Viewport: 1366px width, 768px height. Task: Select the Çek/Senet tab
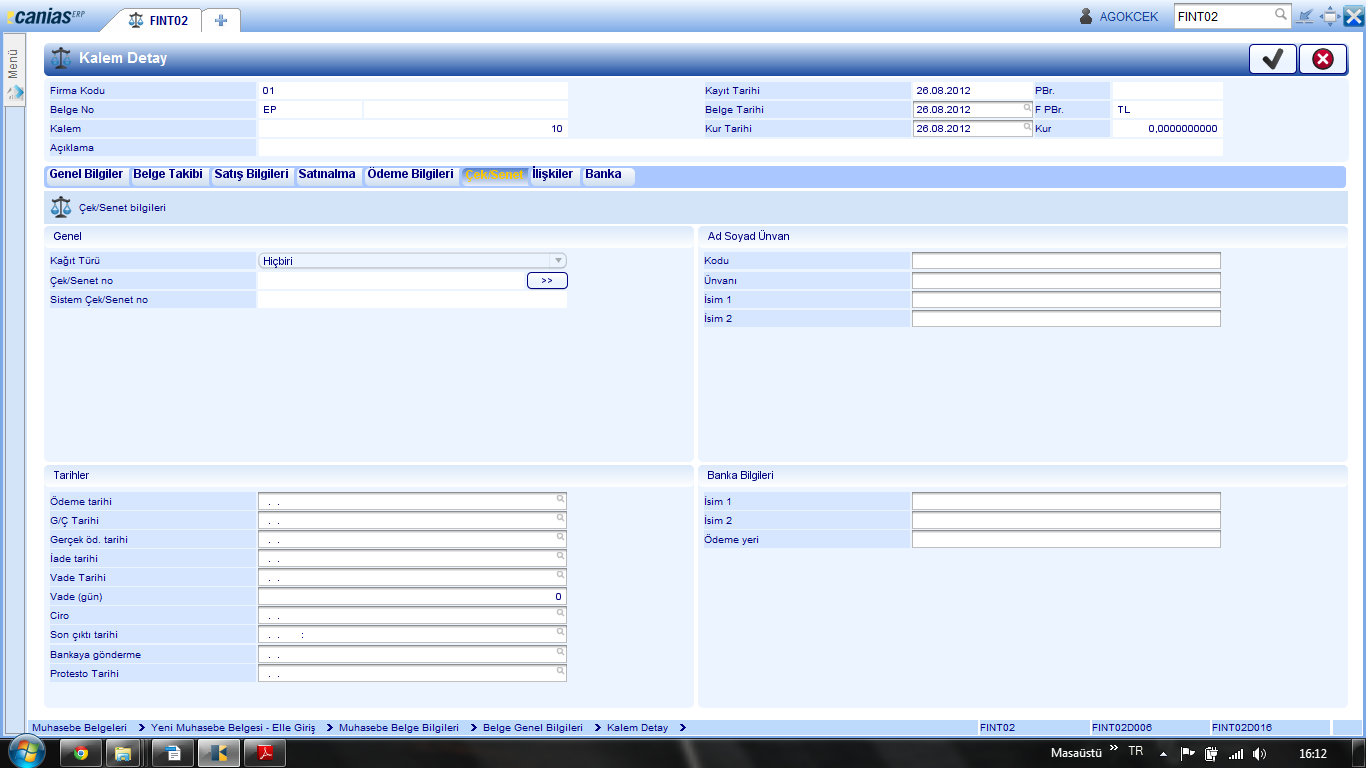tap(494, 175)
